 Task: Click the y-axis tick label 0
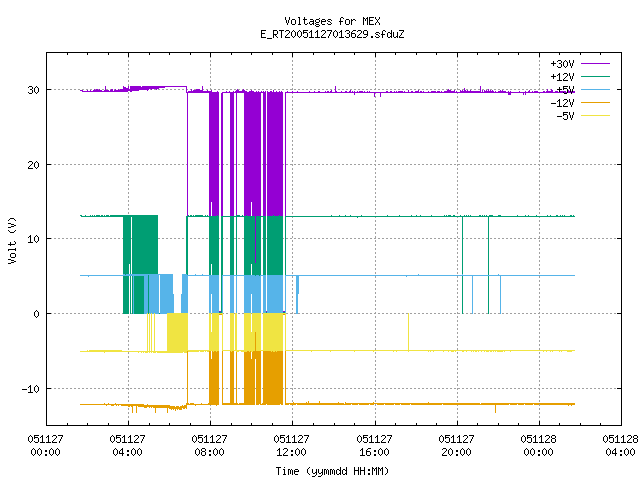(x=37, y=314)
